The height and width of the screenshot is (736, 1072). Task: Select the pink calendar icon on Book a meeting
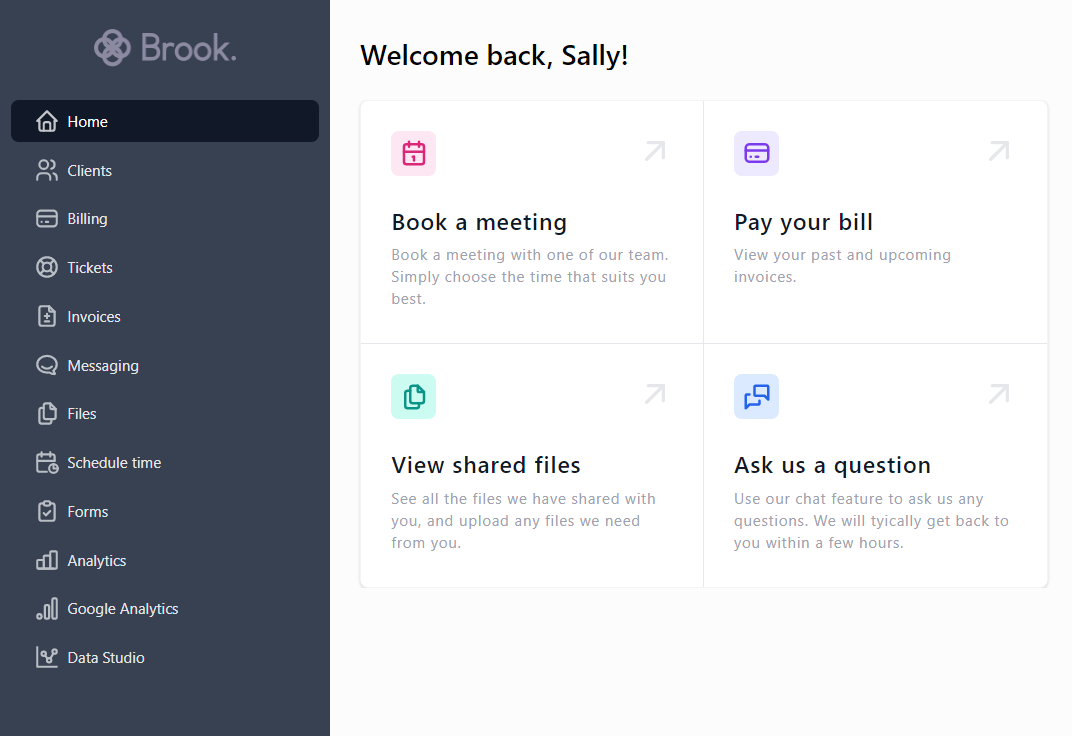(413, 153)
